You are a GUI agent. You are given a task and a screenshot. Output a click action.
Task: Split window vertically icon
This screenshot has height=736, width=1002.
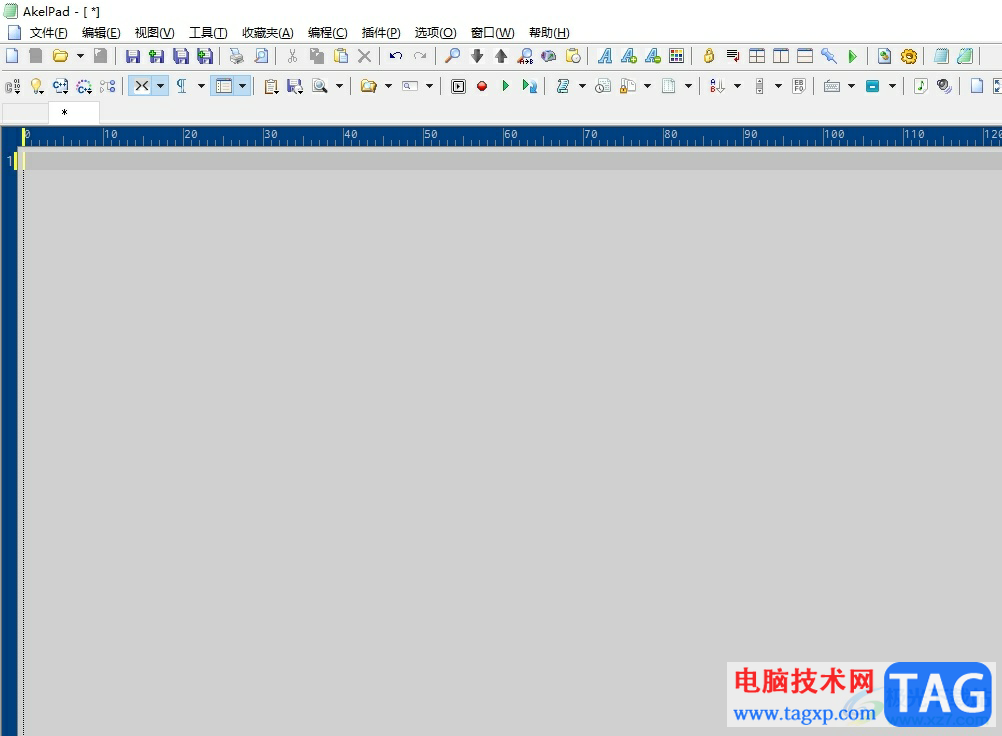781,56
